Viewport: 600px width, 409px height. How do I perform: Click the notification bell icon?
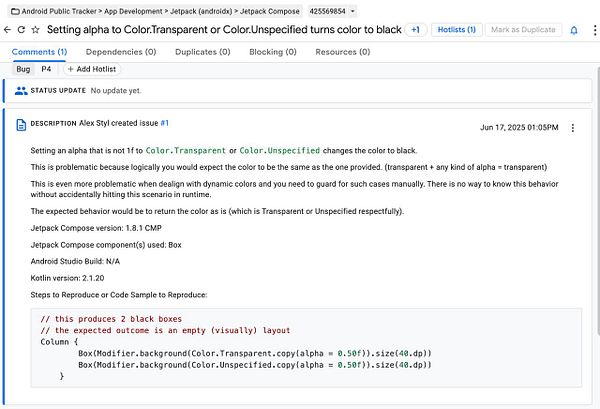click(x=574, y=30)
